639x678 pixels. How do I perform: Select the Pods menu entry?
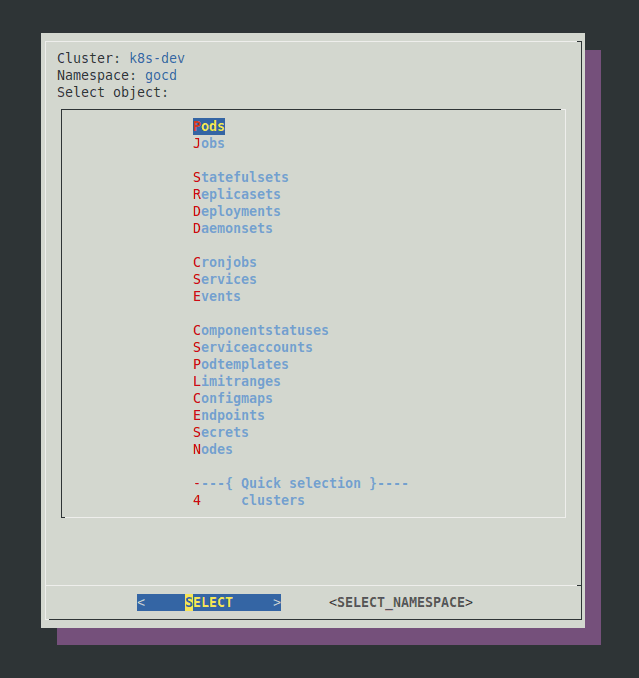(209, 127)
